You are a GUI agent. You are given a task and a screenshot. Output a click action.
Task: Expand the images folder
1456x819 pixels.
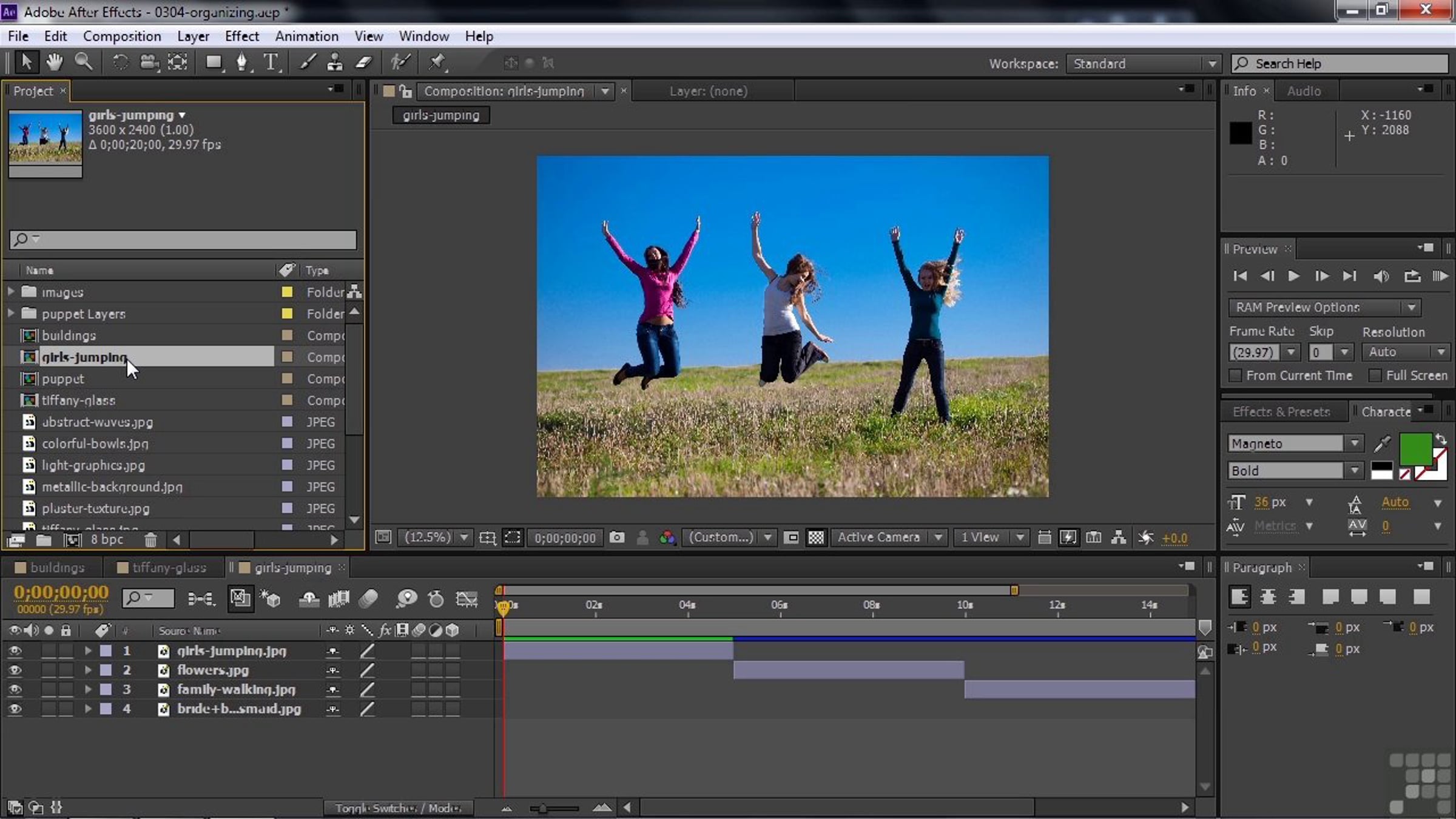[x=11, y=292]
